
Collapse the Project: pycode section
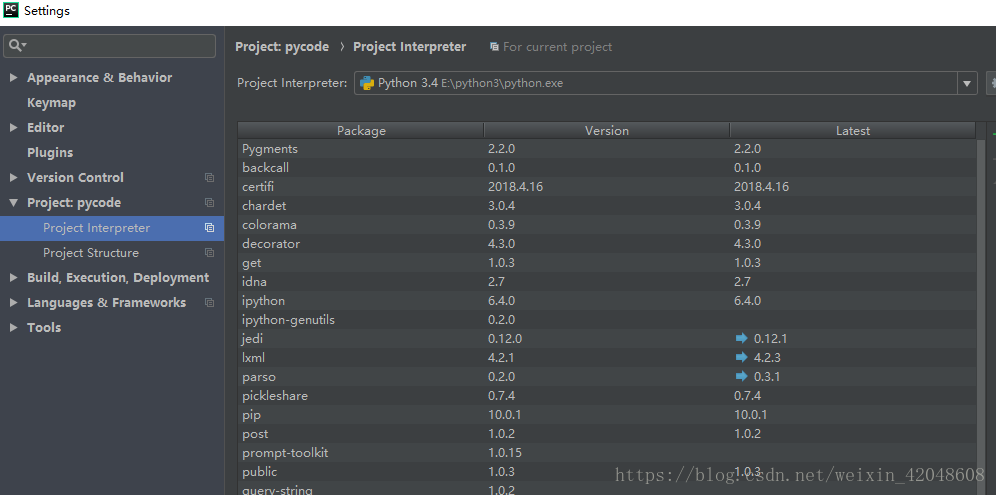[x=13, y=203]
